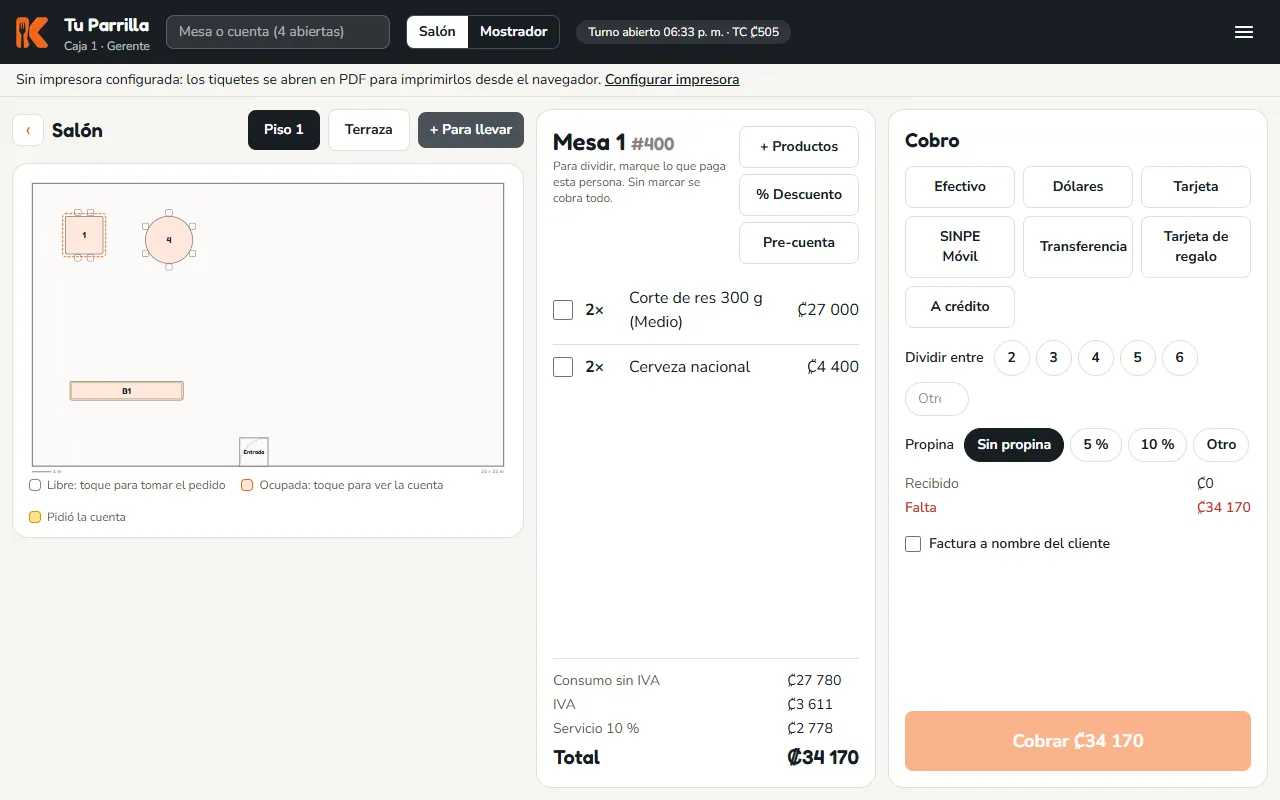
Task: Divide the bill between 2
Action: [x=1012, y=358]
